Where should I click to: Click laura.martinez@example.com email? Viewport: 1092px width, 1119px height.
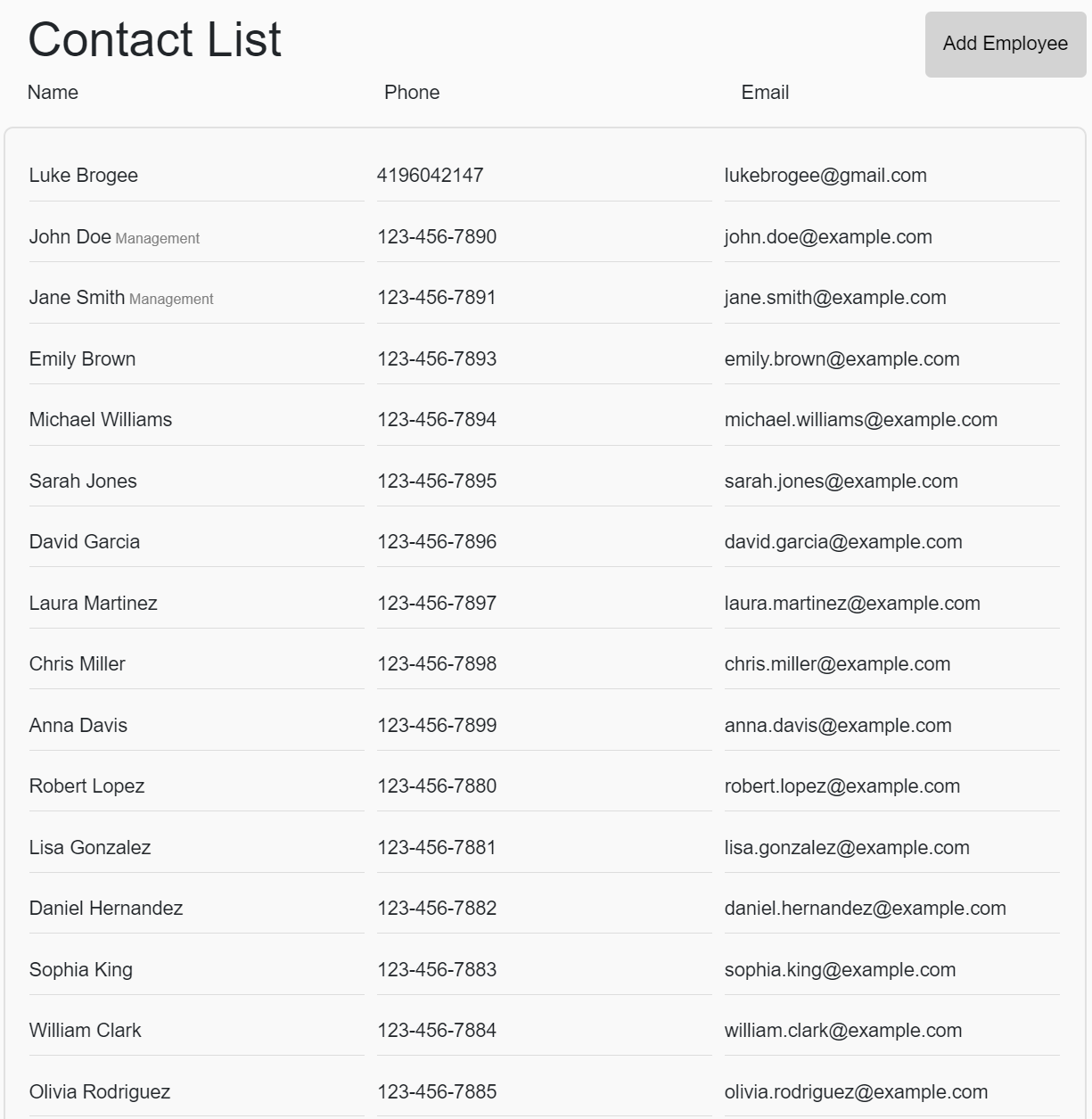click(x=851, y=604)
